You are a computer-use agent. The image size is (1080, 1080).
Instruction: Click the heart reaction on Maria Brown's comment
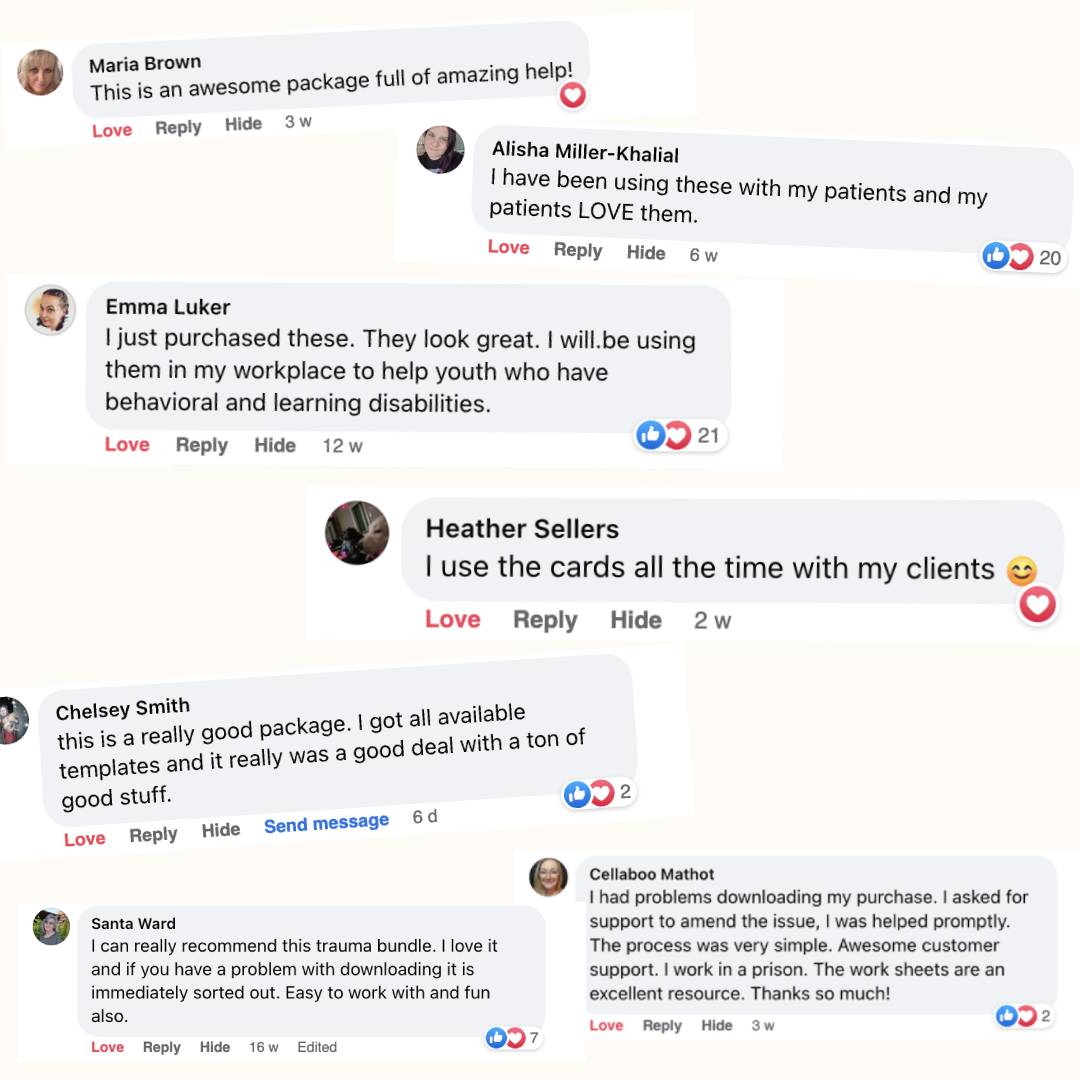(572, 95)
